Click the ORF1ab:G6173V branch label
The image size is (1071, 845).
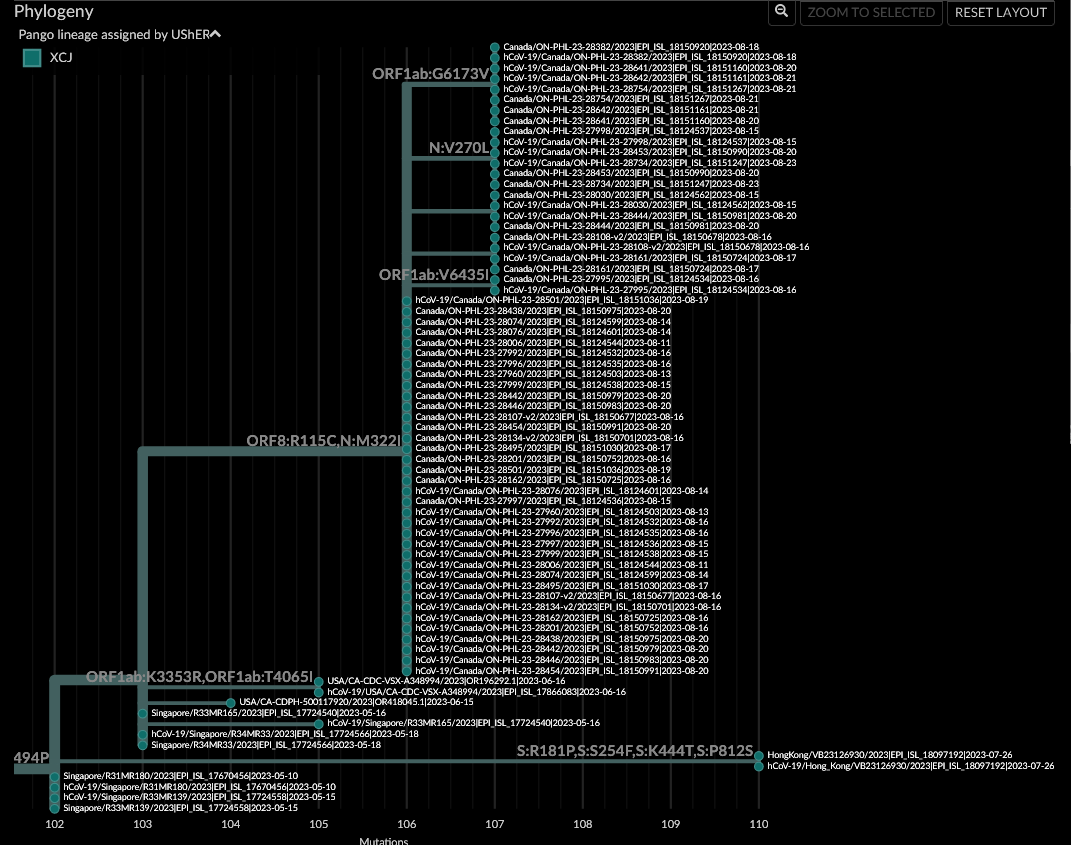click(x=430, y=74)
